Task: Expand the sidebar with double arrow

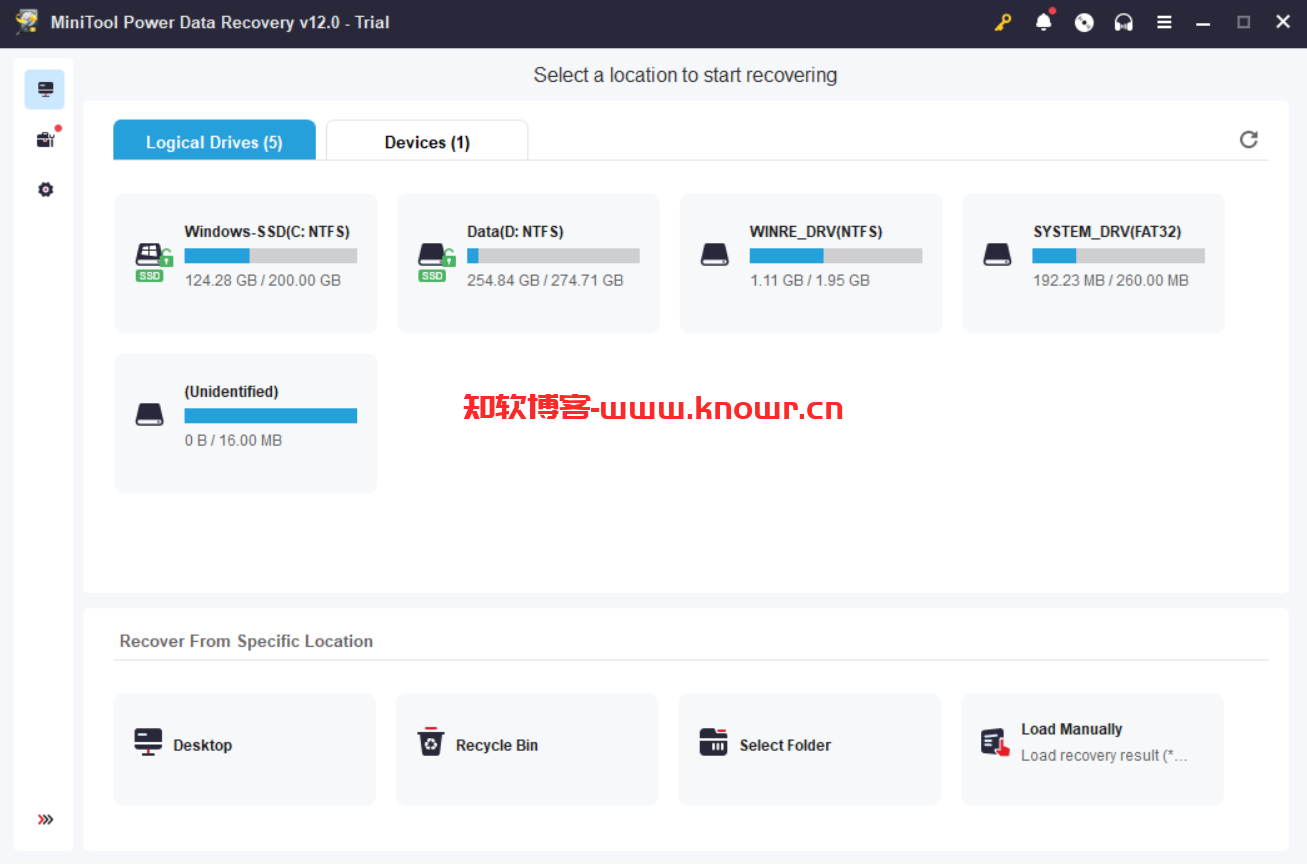Action: click(x=45, y=820)
